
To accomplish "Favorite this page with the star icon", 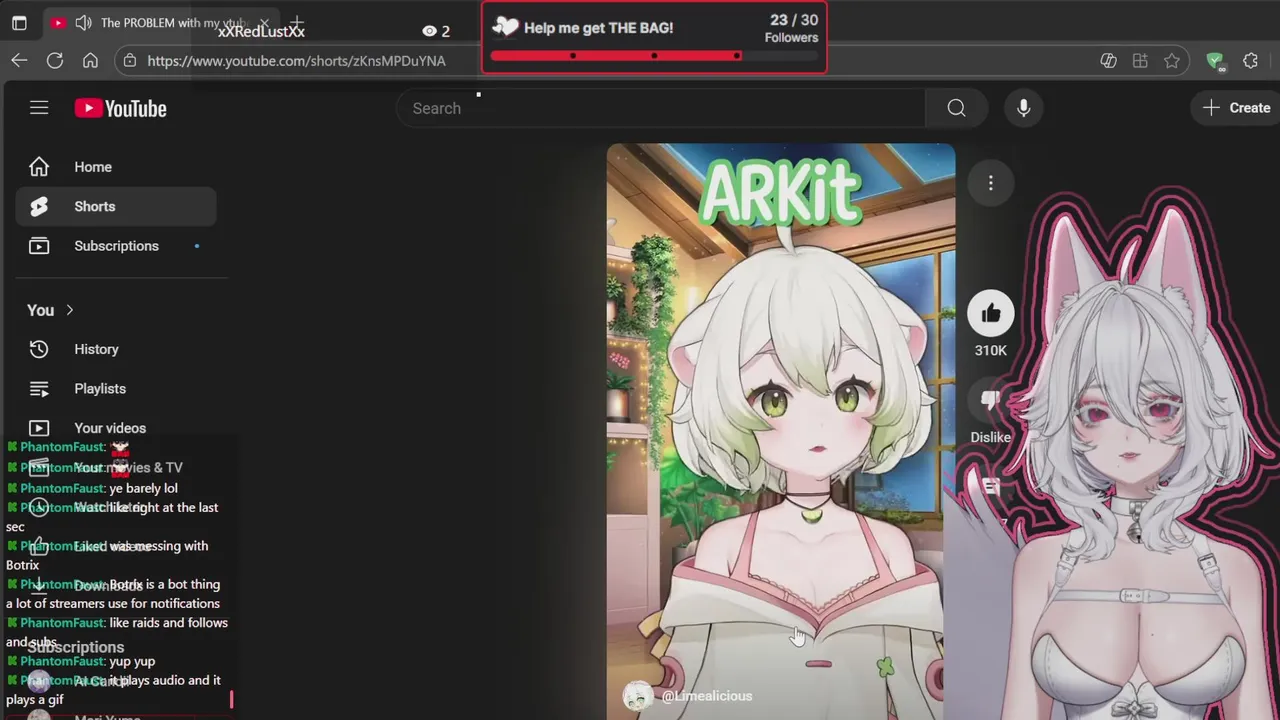I will tap(1172, 61).
